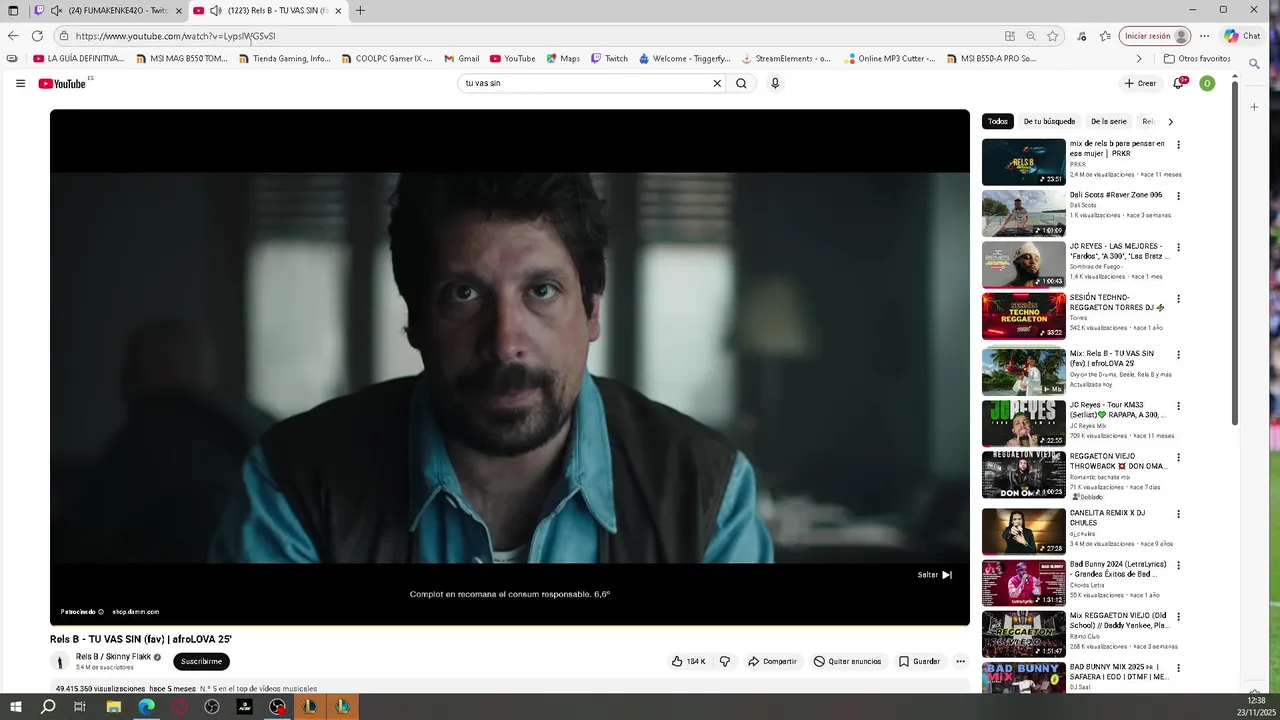Go to the YouTube home logo

63,83
